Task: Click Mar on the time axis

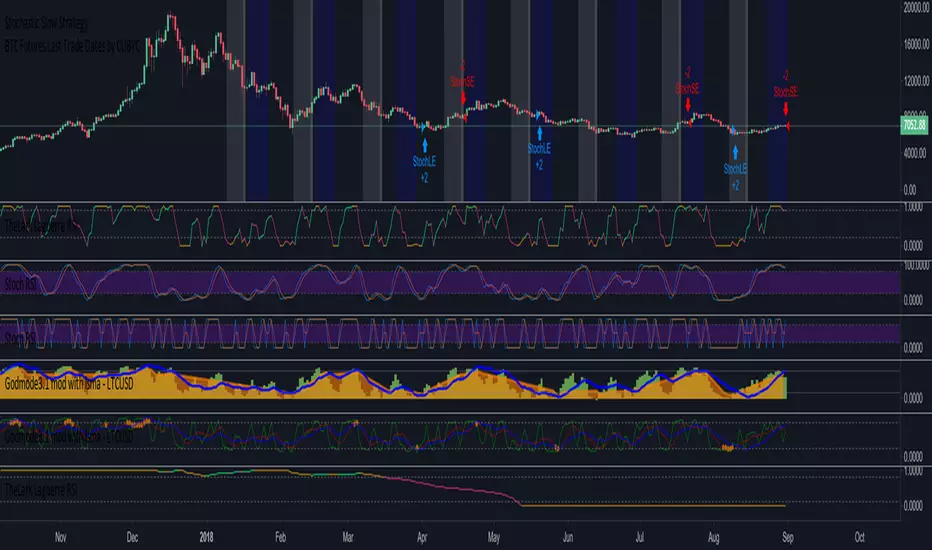Action: click(x=348, y=538)
